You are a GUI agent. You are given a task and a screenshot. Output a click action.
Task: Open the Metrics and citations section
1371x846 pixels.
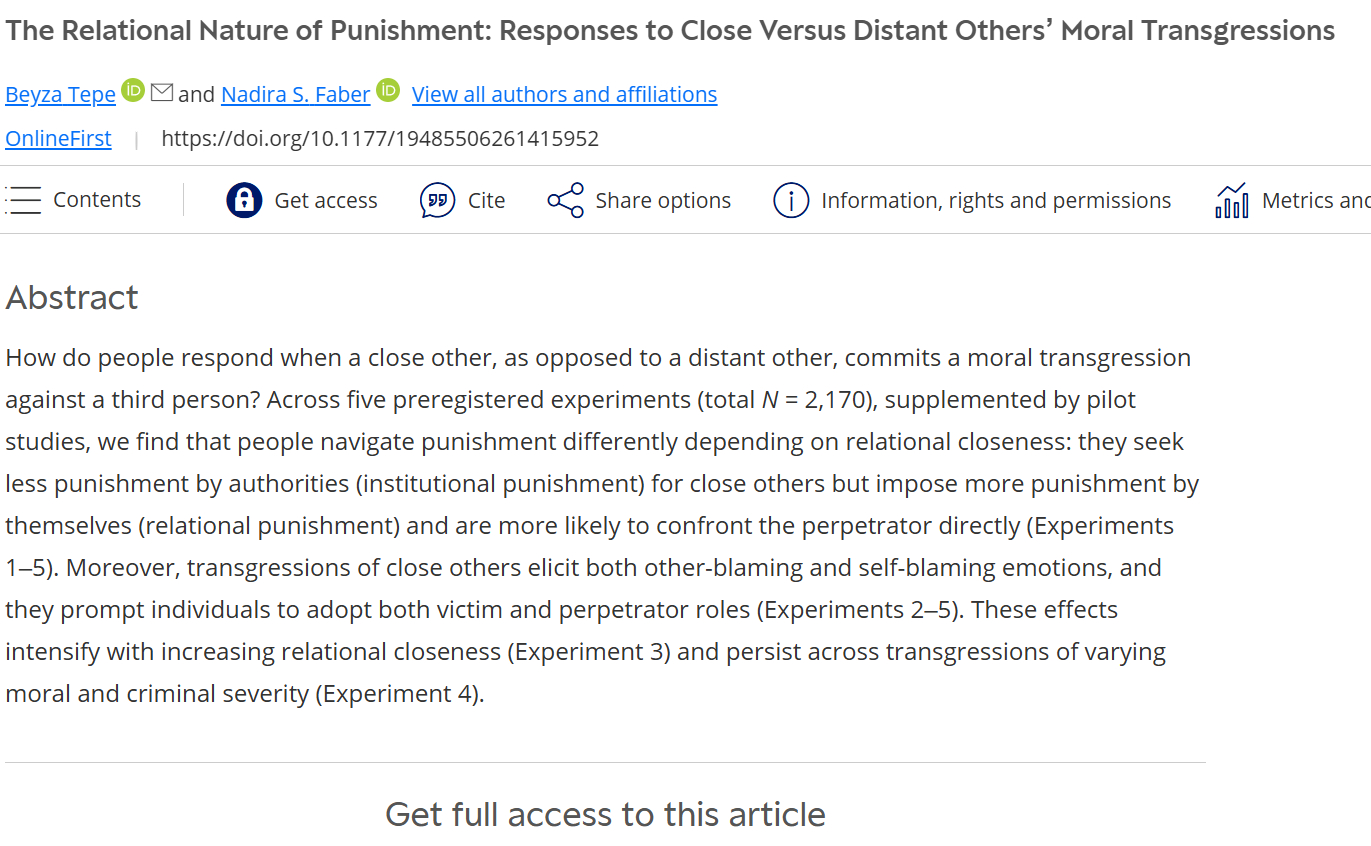pyautogui.click(x=1315, y=201)
